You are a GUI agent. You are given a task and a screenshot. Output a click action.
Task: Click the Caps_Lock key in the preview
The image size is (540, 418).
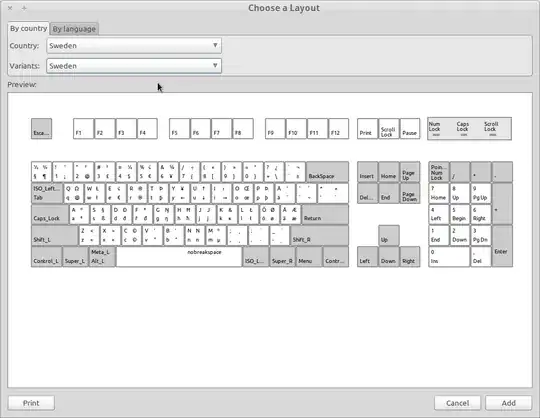tap(50, 214)
